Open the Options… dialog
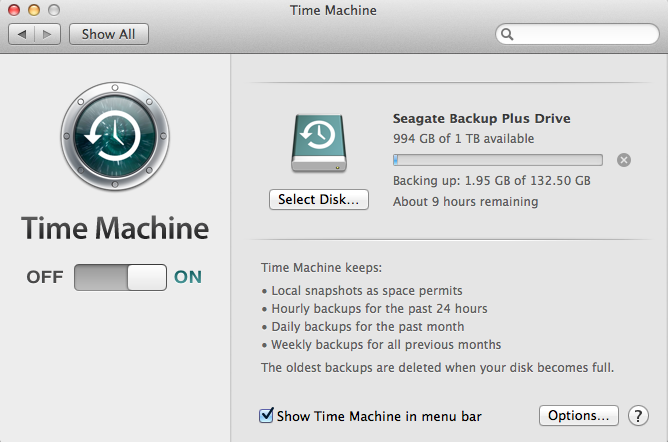Screen dimensions: 668x442 (x=579, y=415)
